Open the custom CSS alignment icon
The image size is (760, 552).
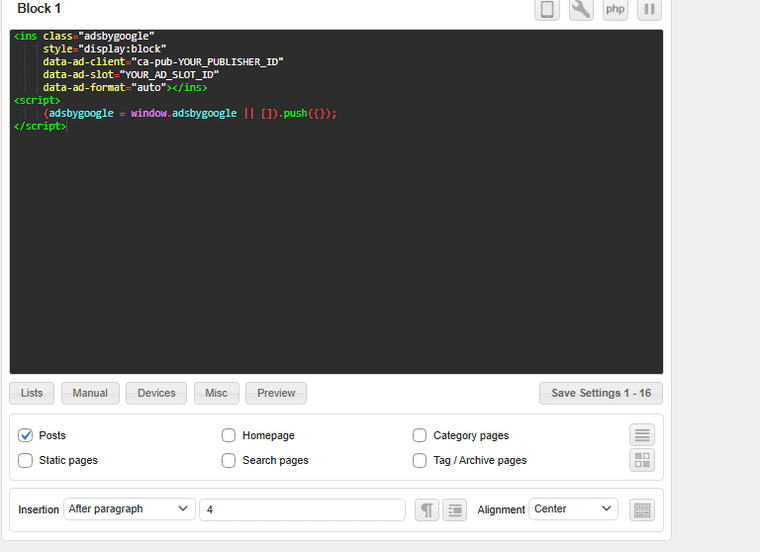point(642,510)
